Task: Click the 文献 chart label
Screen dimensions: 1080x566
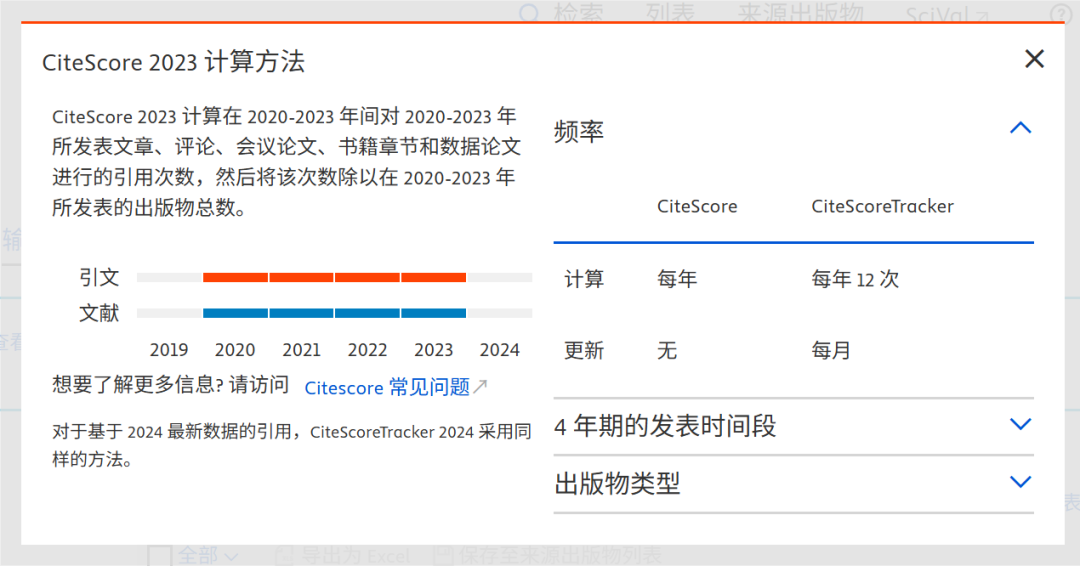Action: (x=99, y=313)
